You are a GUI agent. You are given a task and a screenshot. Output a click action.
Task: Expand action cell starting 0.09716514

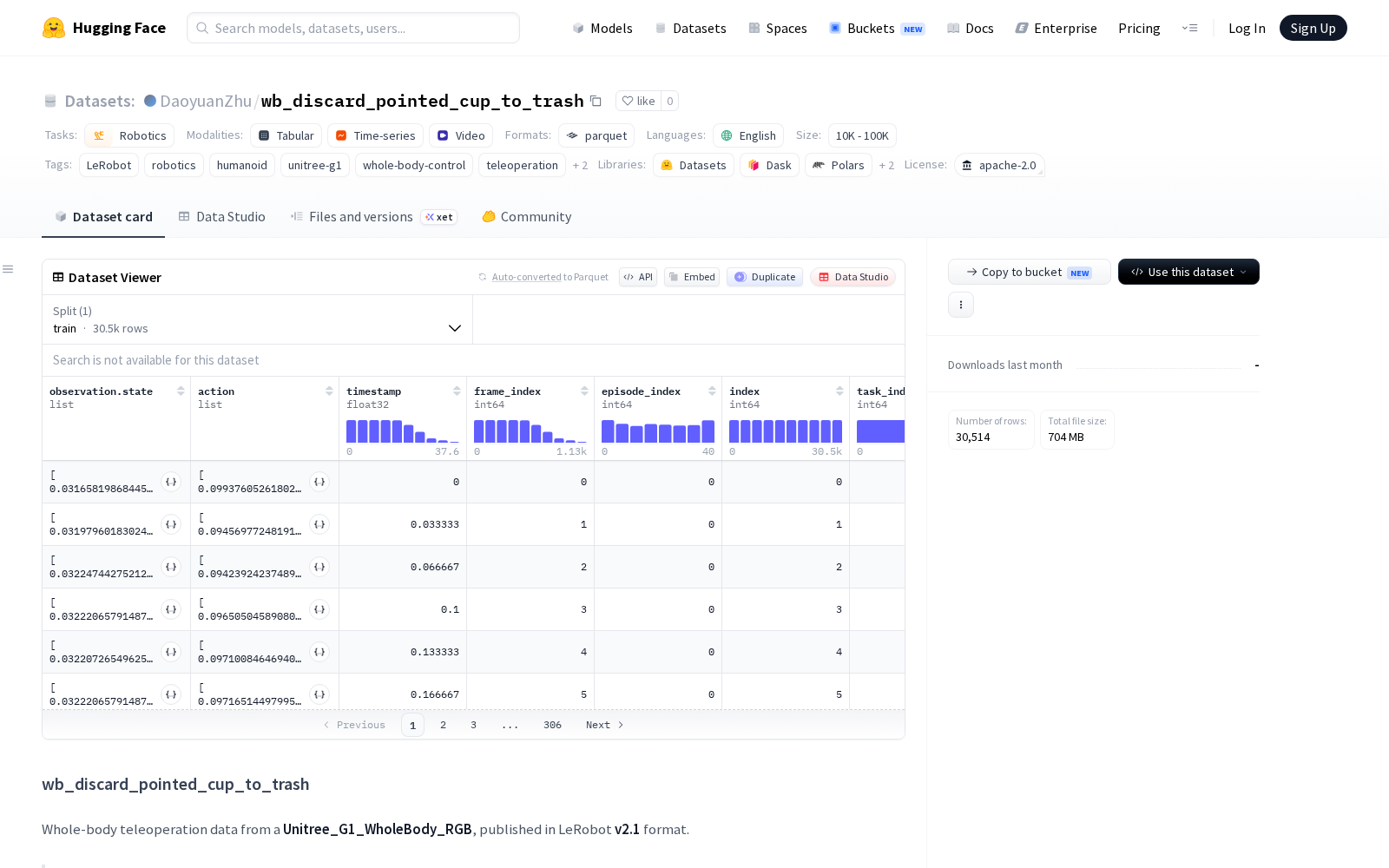tap(319, 694)
